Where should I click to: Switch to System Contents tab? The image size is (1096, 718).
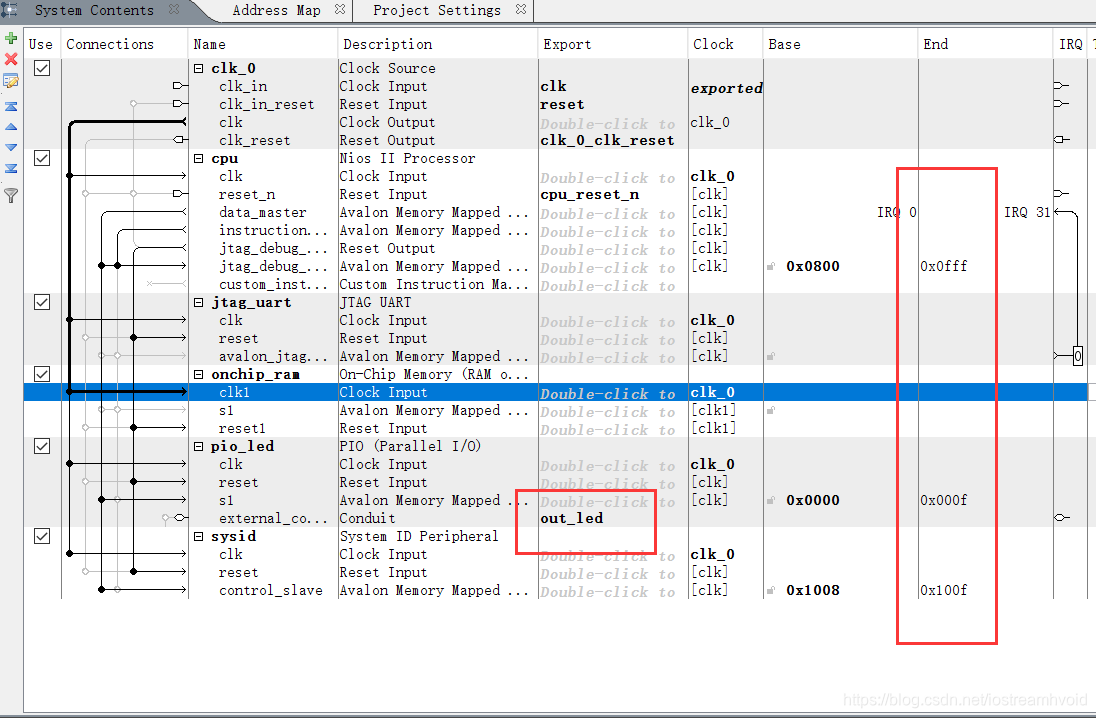[x=94, y=10]
